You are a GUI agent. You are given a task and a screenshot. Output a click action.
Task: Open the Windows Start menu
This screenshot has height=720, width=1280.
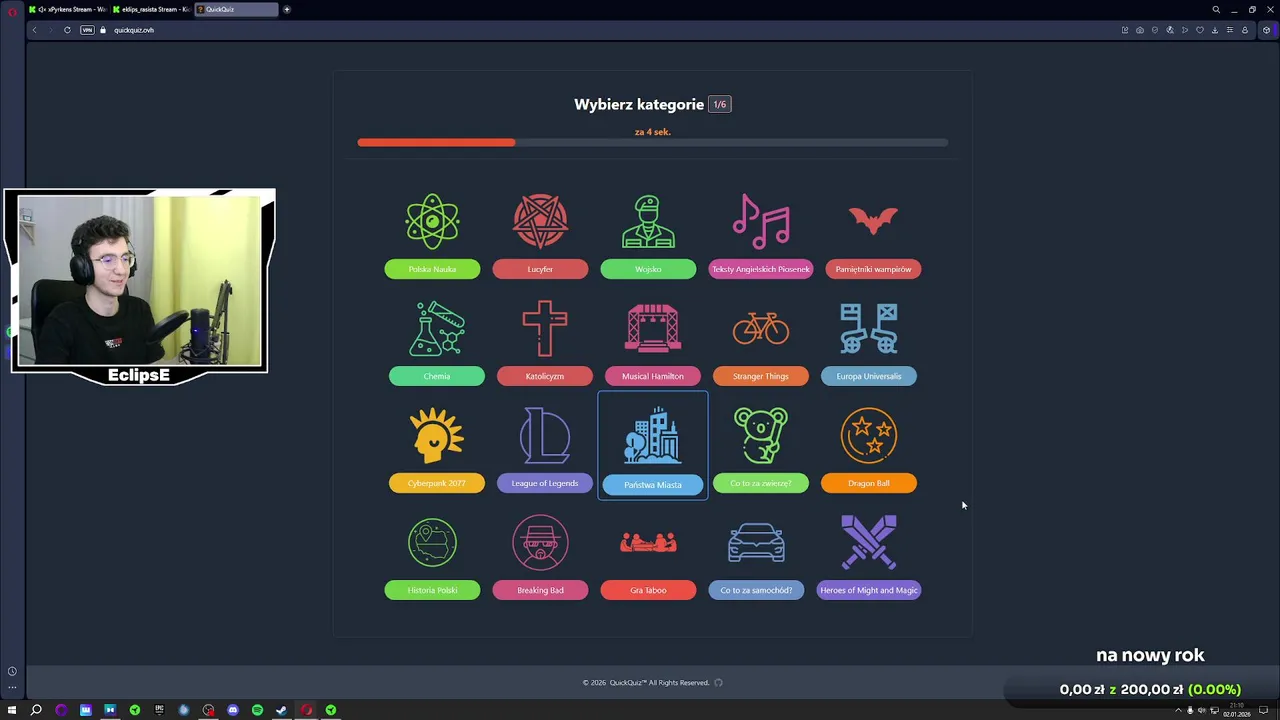(12, 710)
